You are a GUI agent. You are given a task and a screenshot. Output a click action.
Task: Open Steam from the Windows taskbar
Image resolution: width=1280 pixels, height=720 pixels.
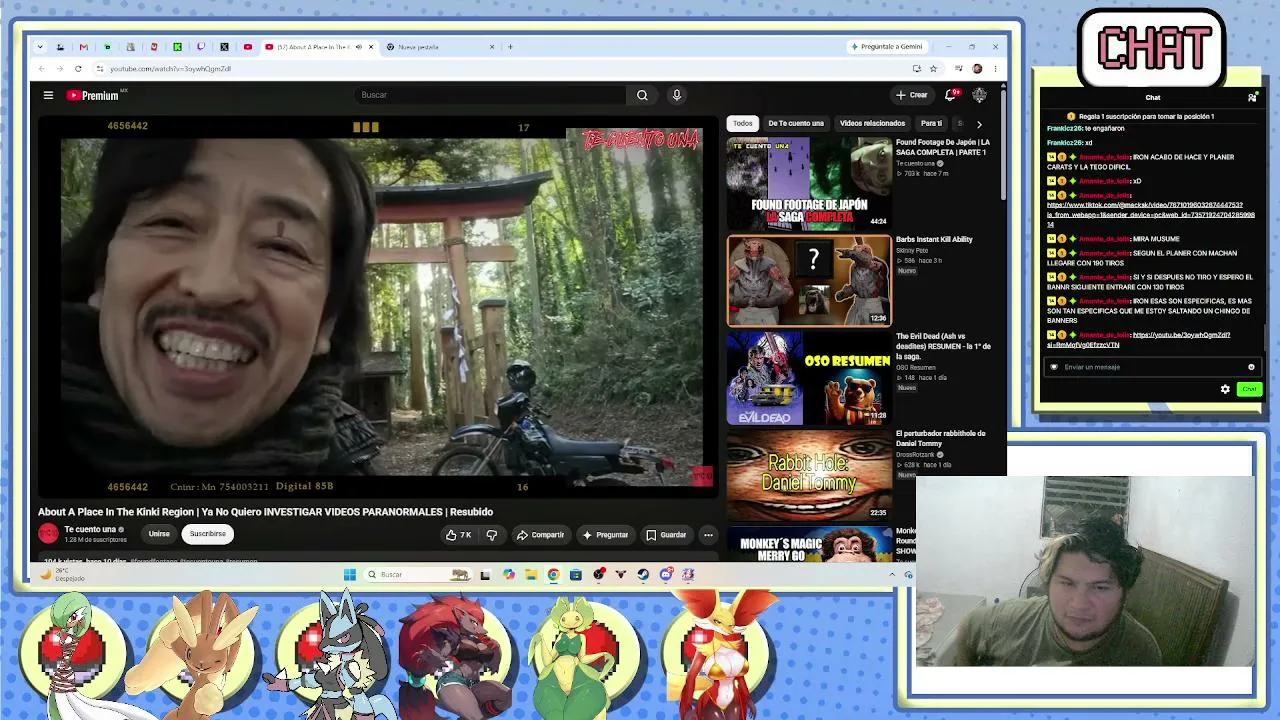(x=643, y=574)
